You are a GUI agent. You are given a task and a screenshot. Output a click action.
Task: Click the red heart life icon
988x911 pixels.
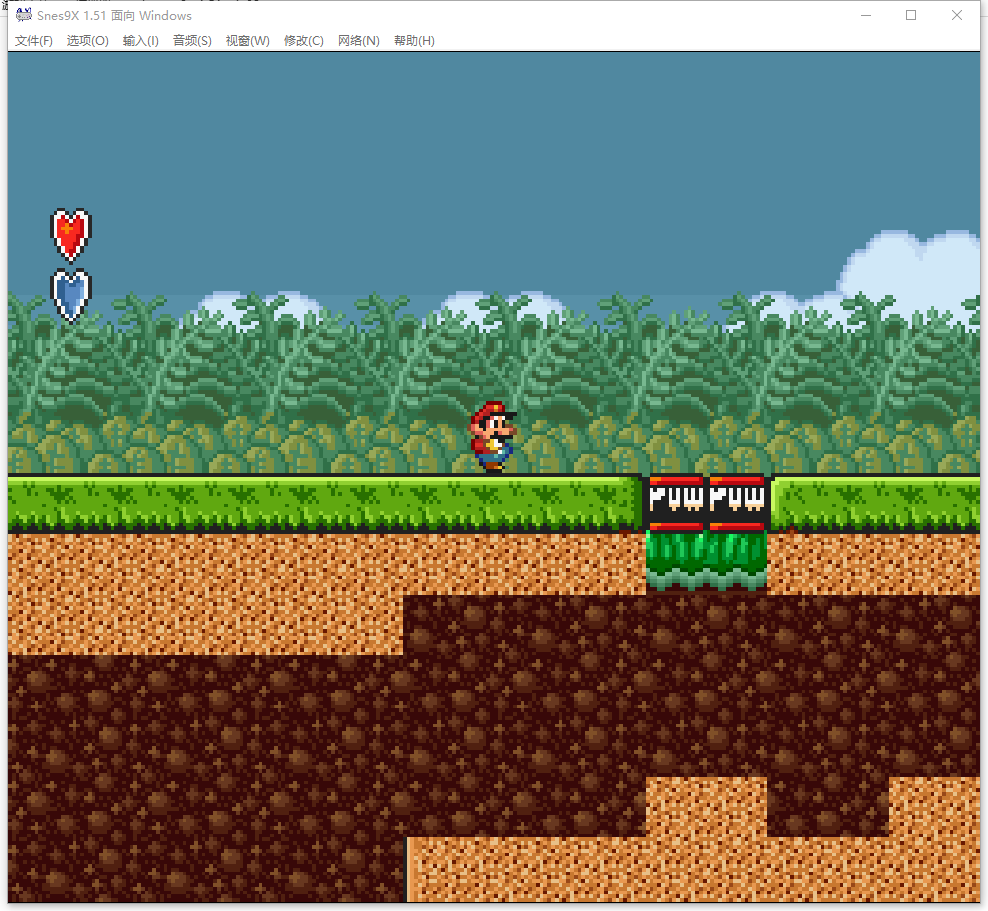pyautogui.click(x=71, y=235)
